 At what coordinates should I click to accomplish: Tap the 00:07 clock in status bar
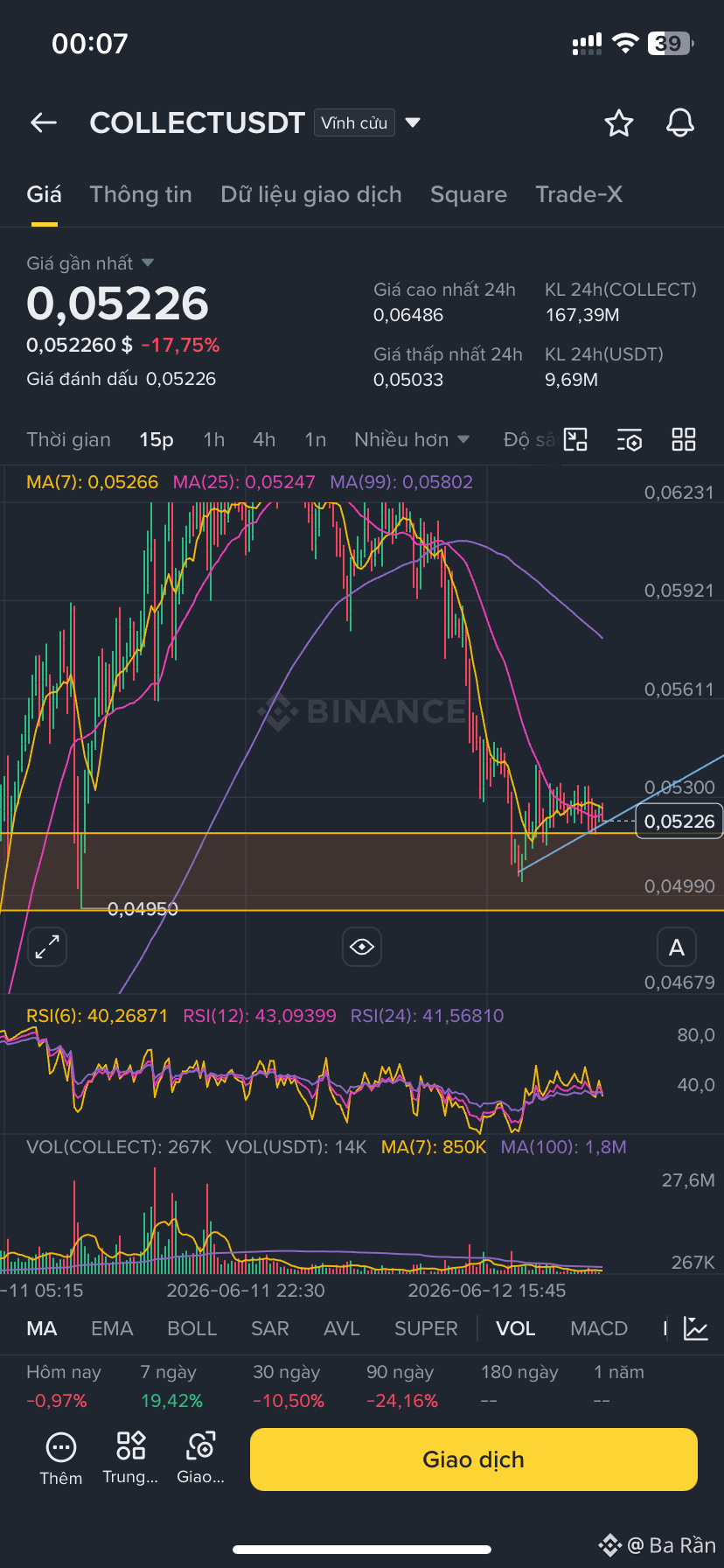pyautogui.click(x=90, y=43)
